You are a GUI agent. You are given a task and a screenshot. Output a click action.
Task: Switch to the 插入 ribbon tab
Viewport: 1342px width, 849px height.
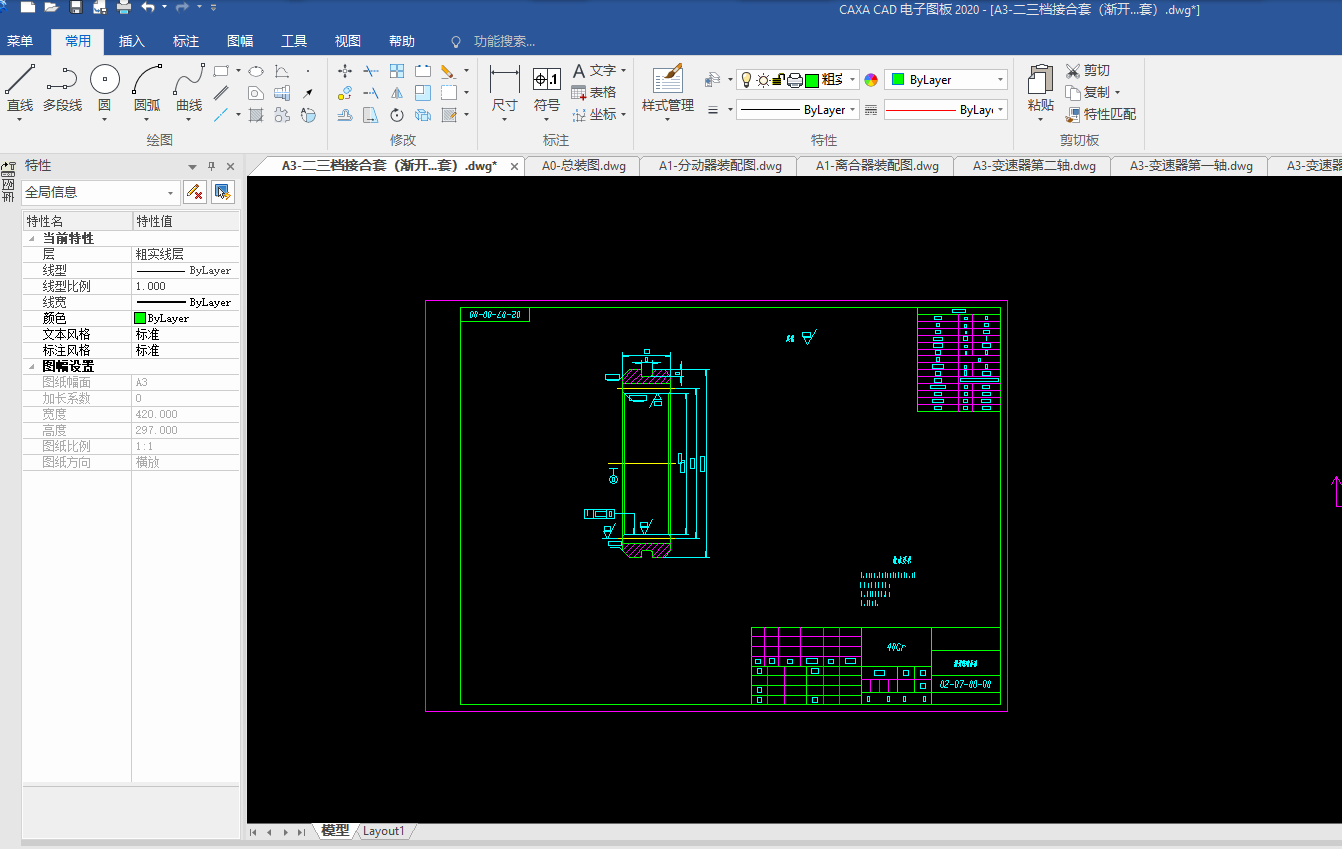132,41
